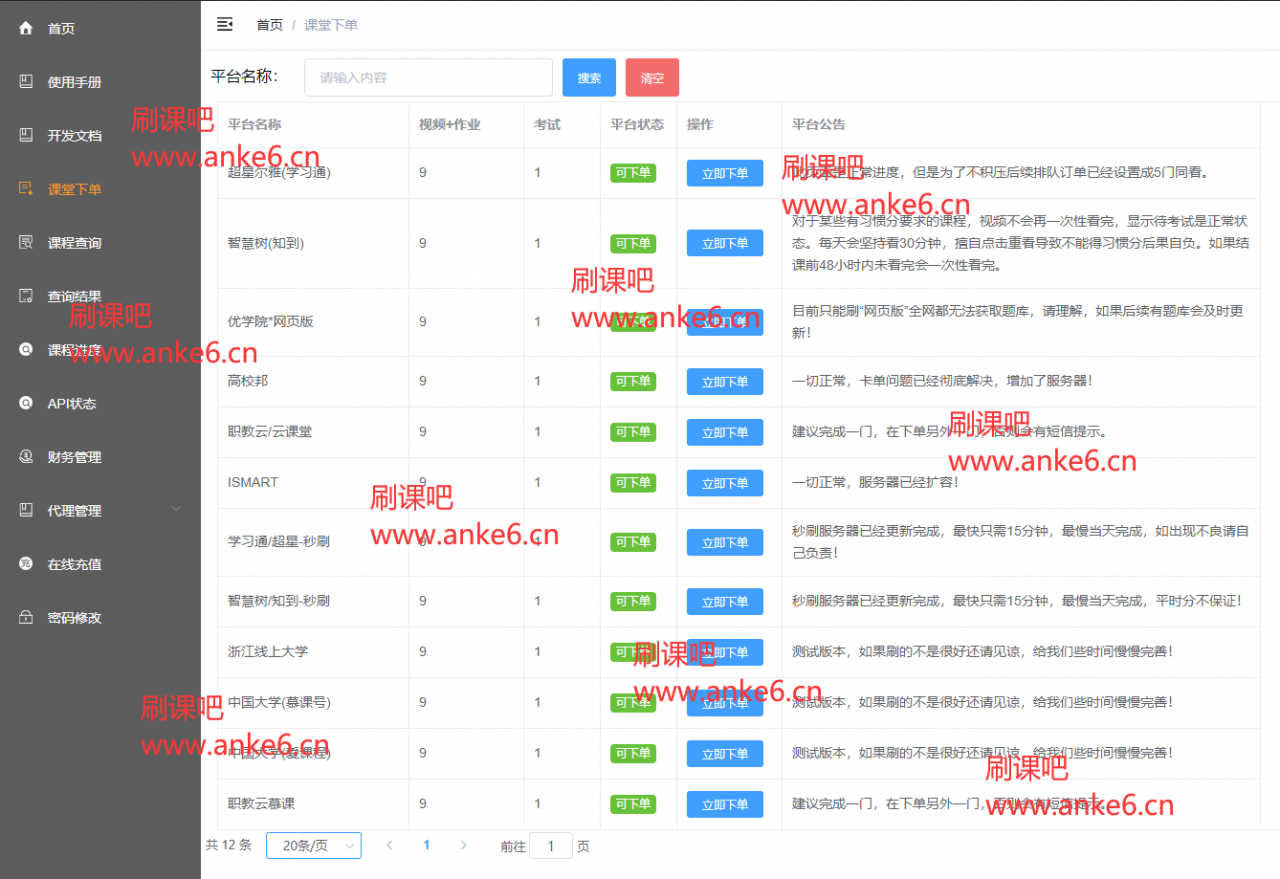Click the API状态 icon in sidebar

click(x=26, y=403)
